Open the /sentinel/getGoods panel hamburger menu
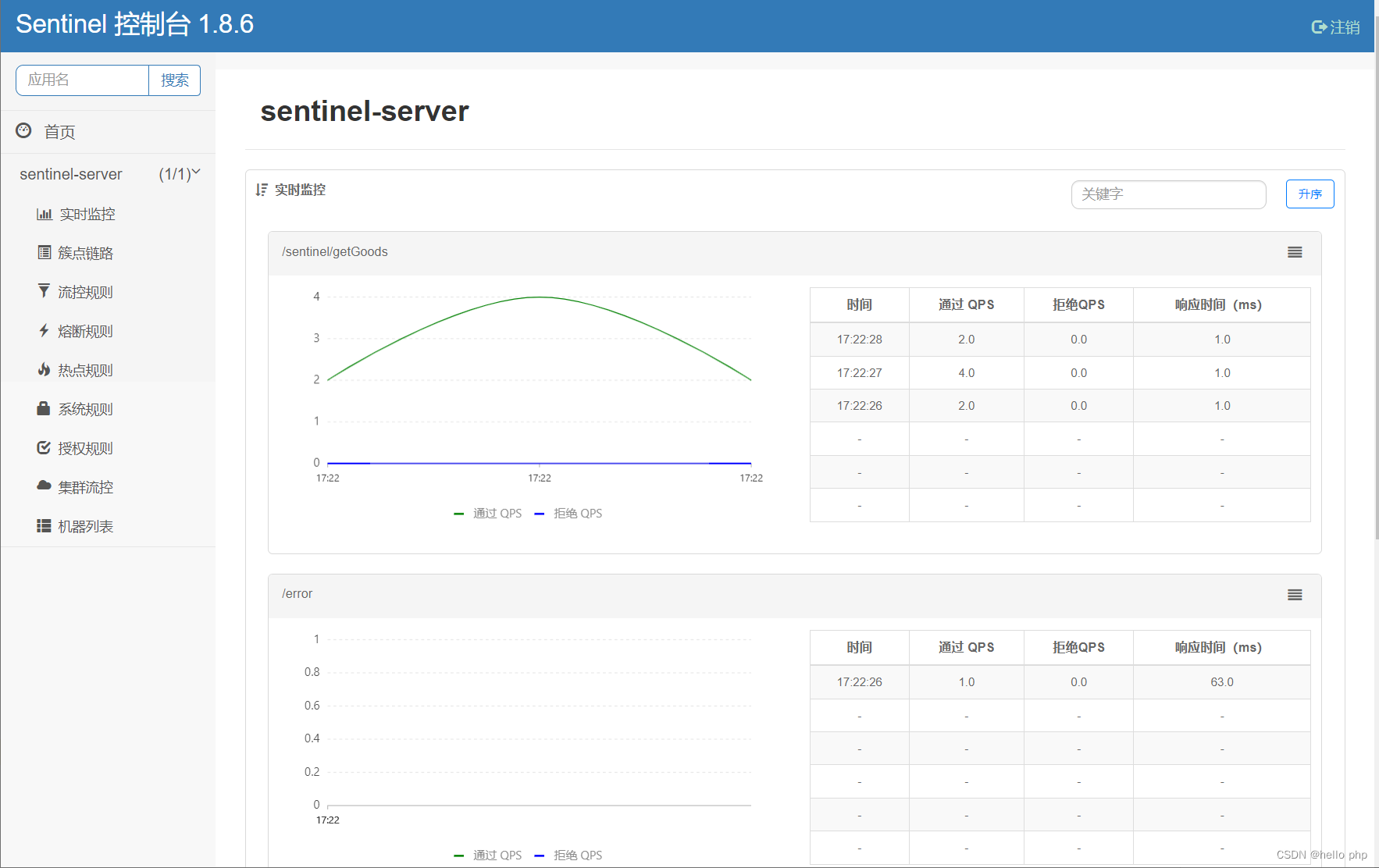Viewport: 1379px width, 868px height. (x=1295, y=252)
